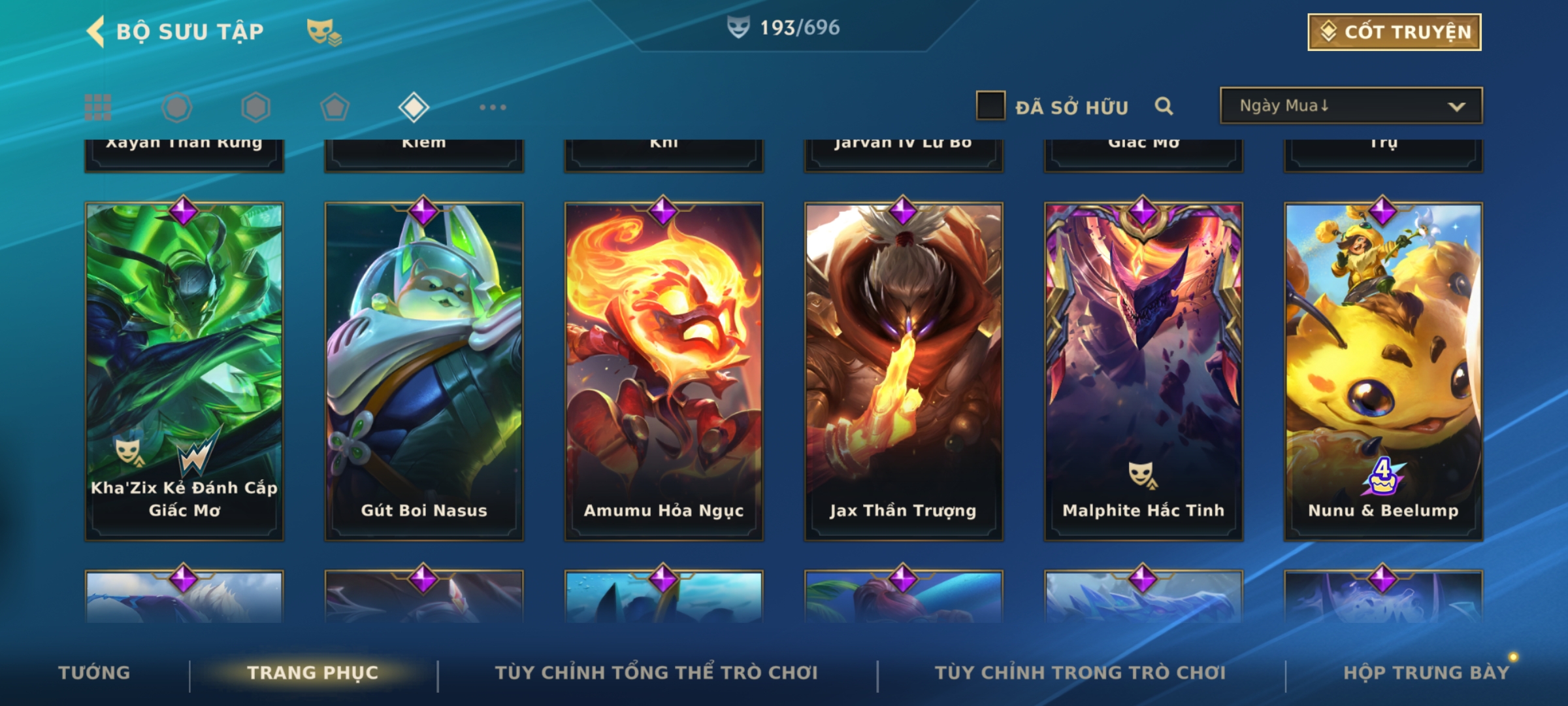Open the Malphite Hắc Tinh skin card
Screen dimensions: 1568x706
[x=1143, y=371]
